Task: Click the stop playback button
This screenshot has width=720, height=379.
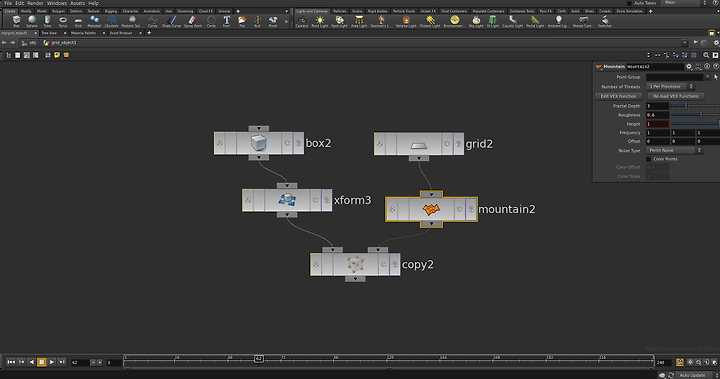Action: pos(41,362)
